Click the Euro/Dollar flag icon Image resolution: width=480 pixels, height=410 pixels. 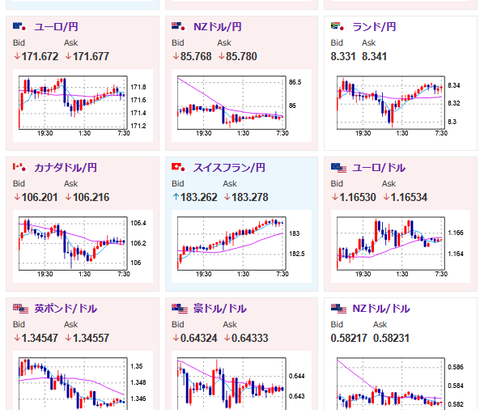click(x=339, y=168)
